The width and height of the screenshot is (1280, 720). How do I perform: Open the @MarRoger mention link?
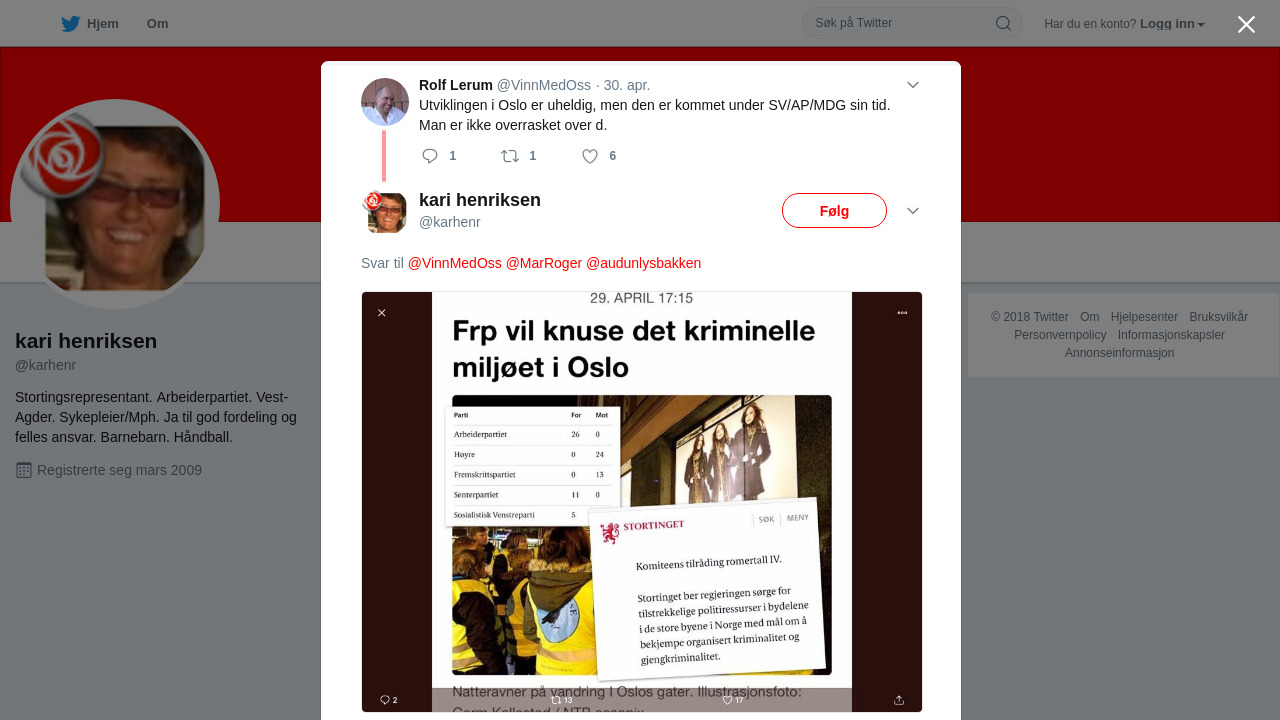click(x=544, y=263)
